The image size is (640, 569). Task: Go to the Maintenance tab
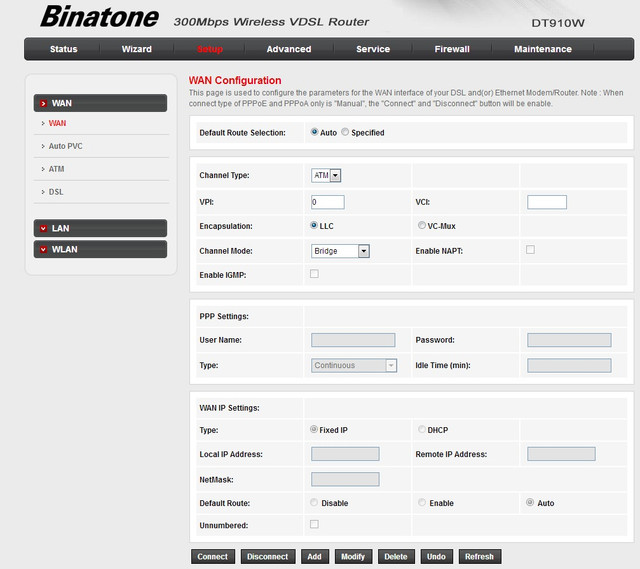pos(543,49)
